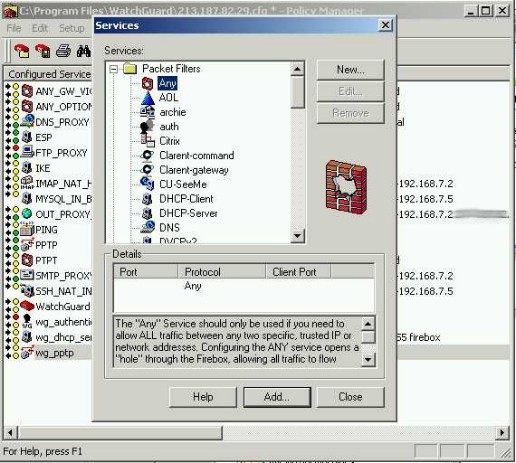516x463 pixels.
Task: Click the services list scroll-up arrow
Action: pos(297,69)
